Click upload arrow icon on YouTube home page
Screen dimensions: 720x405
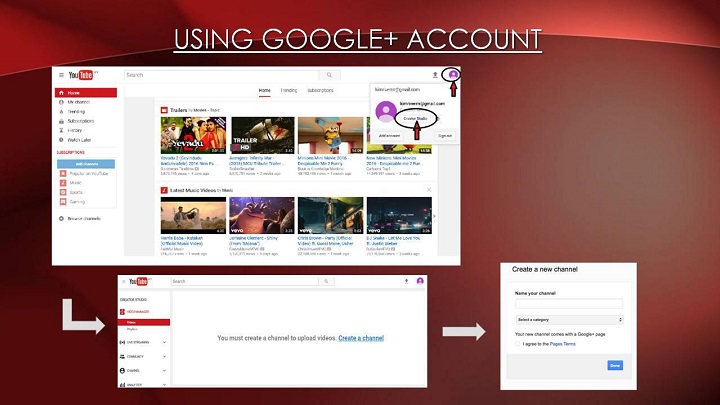pyautogui.click(x=435, y=74)
